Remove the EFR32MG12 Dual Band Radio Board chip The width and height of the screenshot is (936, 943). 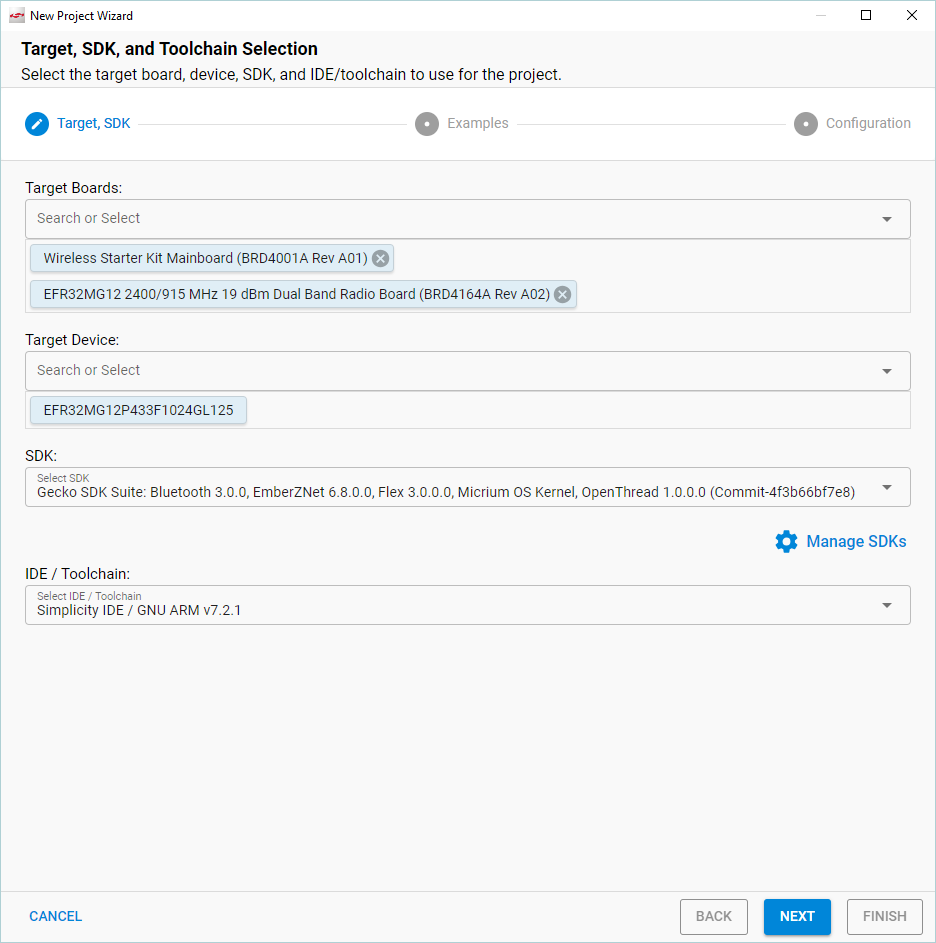tap(562, 294)
